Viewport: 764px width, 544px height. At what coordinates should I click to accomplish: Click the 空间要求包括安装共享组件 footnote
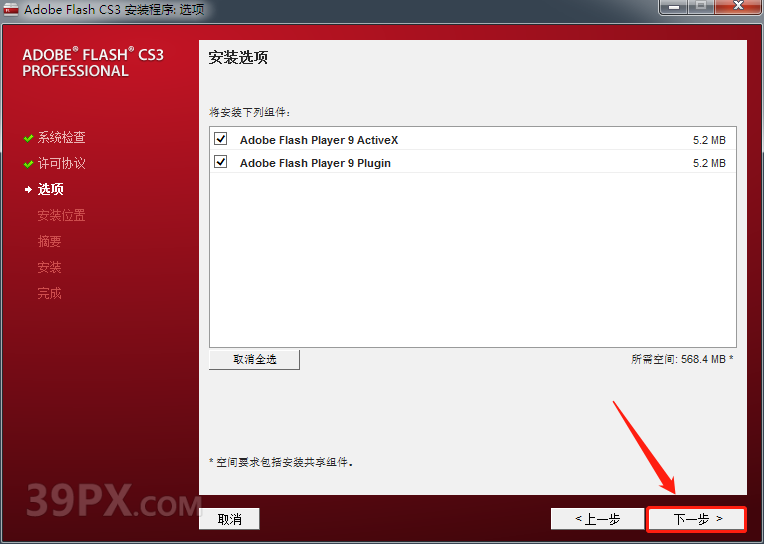click(281, 462)
